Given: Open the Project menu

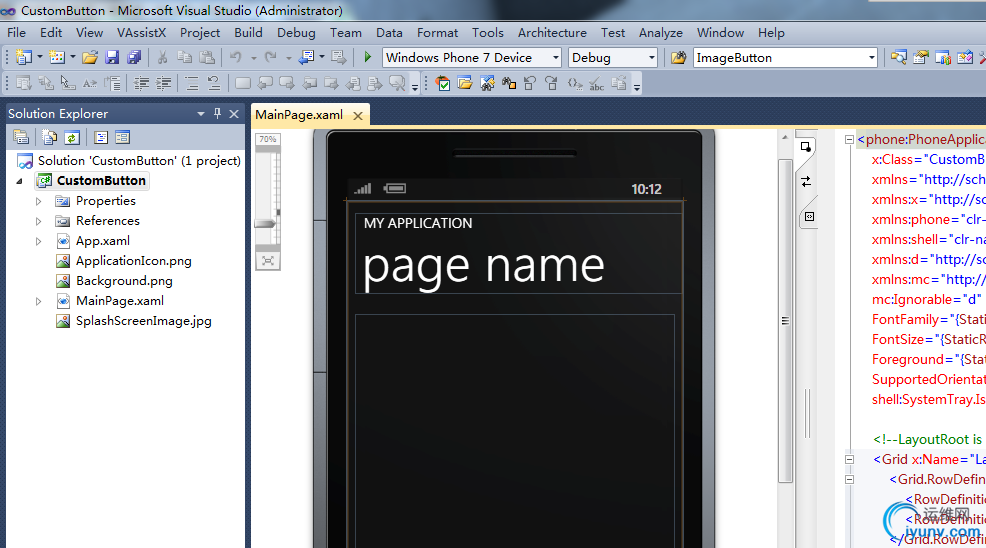Looking at the screenshot, I should click(x=200, y=33).
